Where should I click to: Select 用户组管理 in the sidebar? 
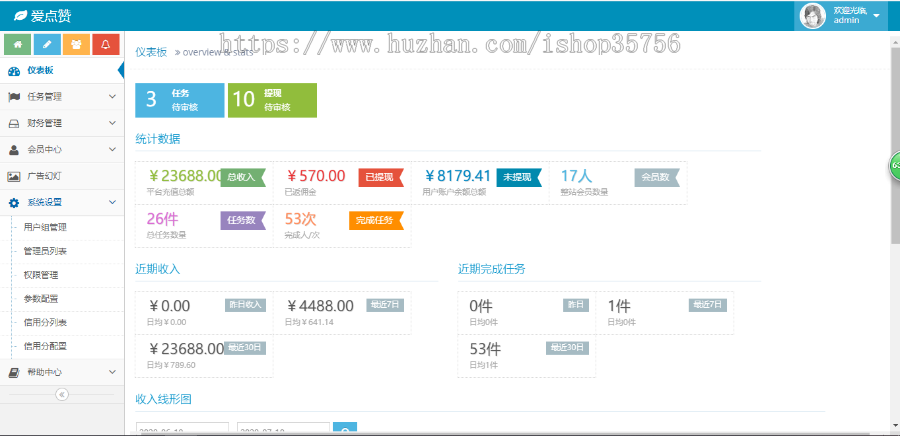(x=45, y=227)
